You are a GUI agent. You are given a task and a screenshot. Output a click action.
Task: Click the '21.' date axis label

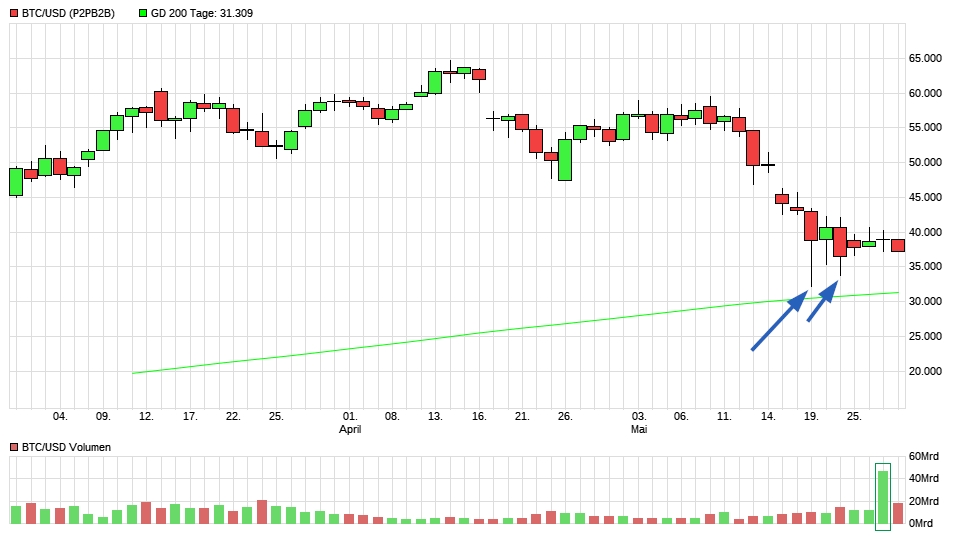[522, 417]
